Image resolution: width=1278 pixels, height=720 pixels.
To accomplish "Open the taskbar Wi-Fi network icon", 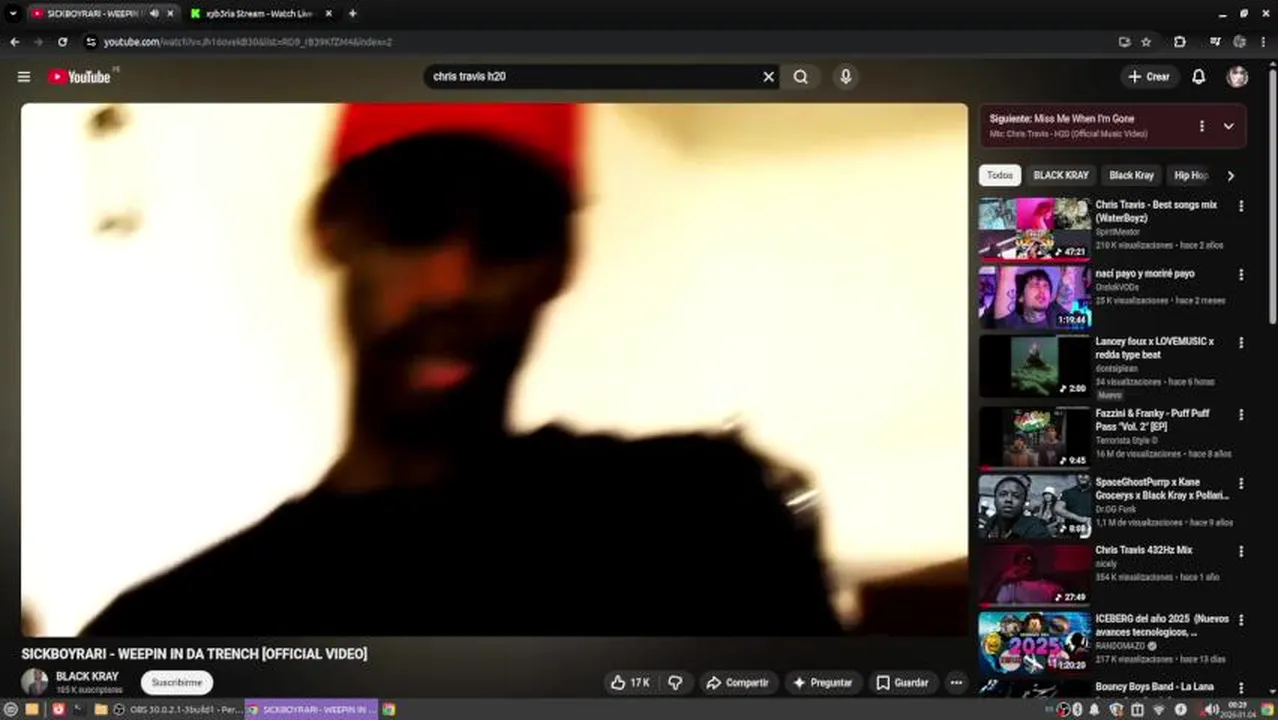I will (x=1159, y=709).
